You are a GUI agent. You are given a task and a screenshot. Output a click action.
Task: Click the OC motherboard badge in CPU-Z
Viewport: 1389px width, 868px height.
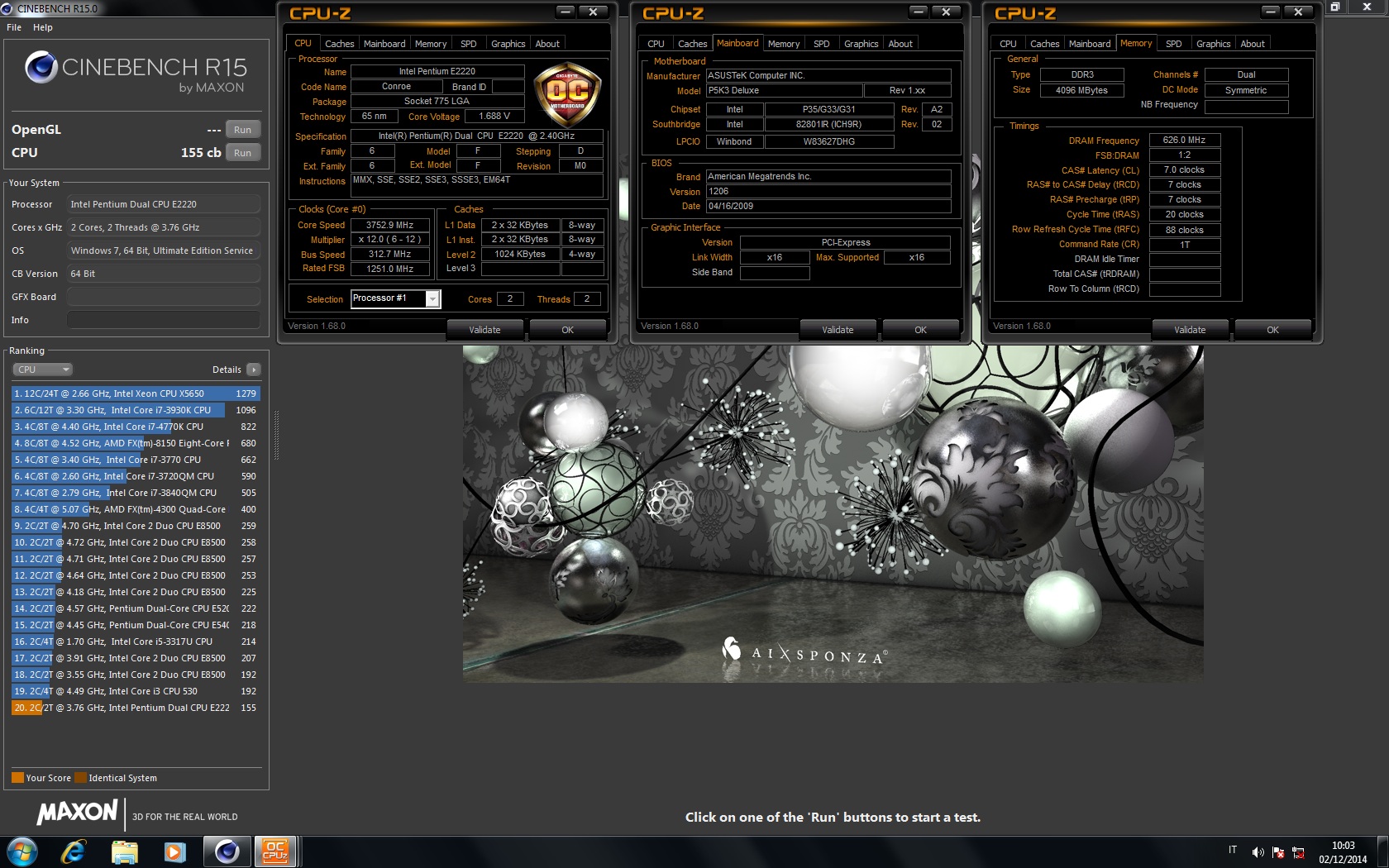[567, 94]
